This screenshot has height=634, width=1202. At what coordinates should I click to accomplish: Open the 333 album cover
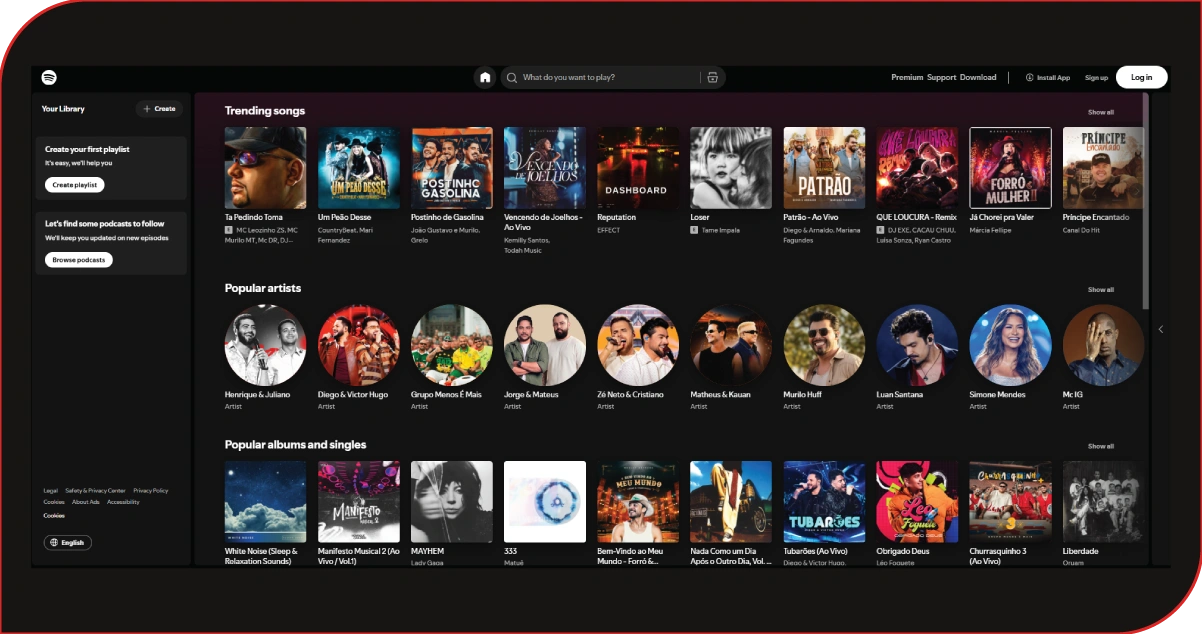(545, 502)
